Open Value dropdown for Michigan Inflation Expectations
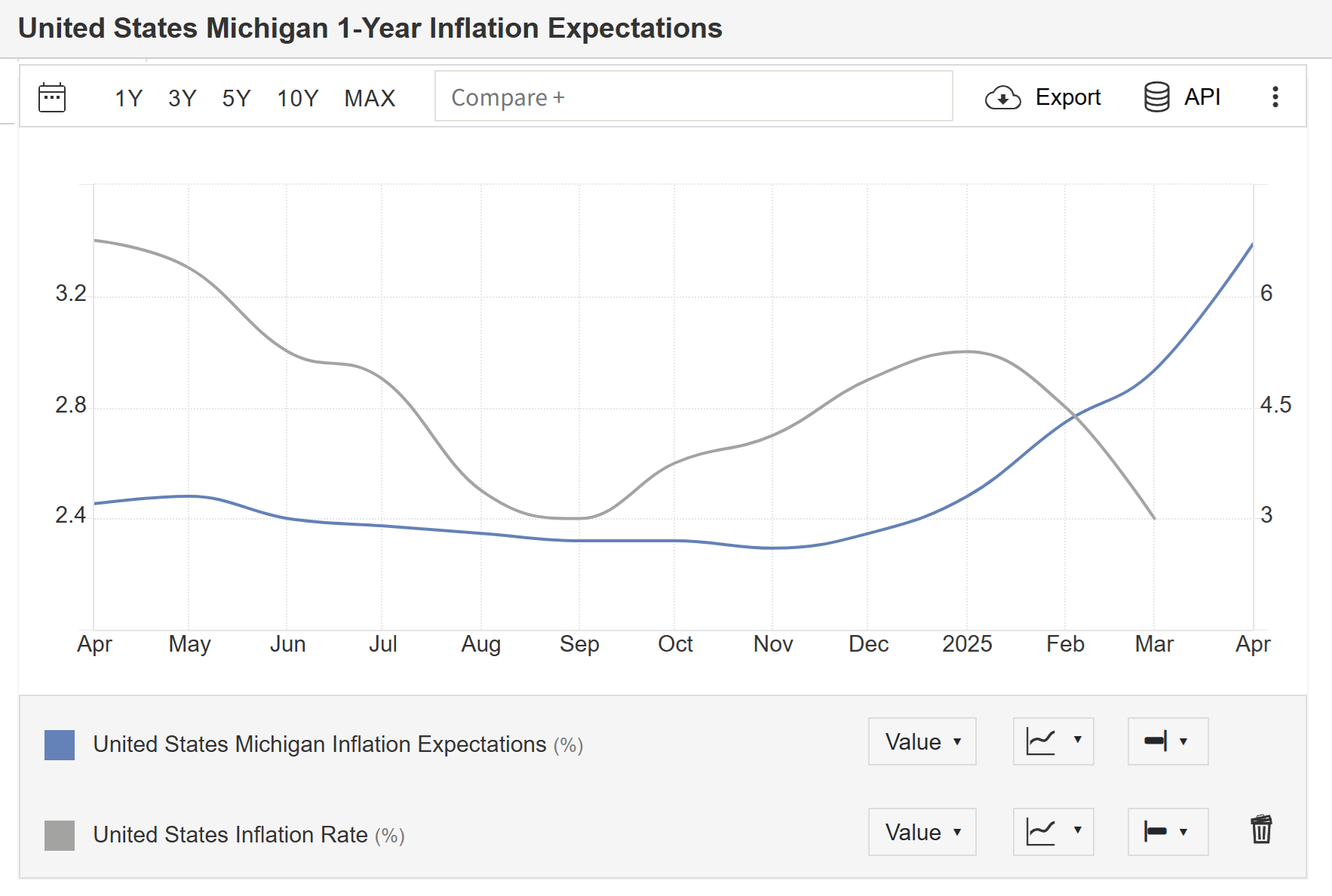The image size is (1332, 896). 922,741
